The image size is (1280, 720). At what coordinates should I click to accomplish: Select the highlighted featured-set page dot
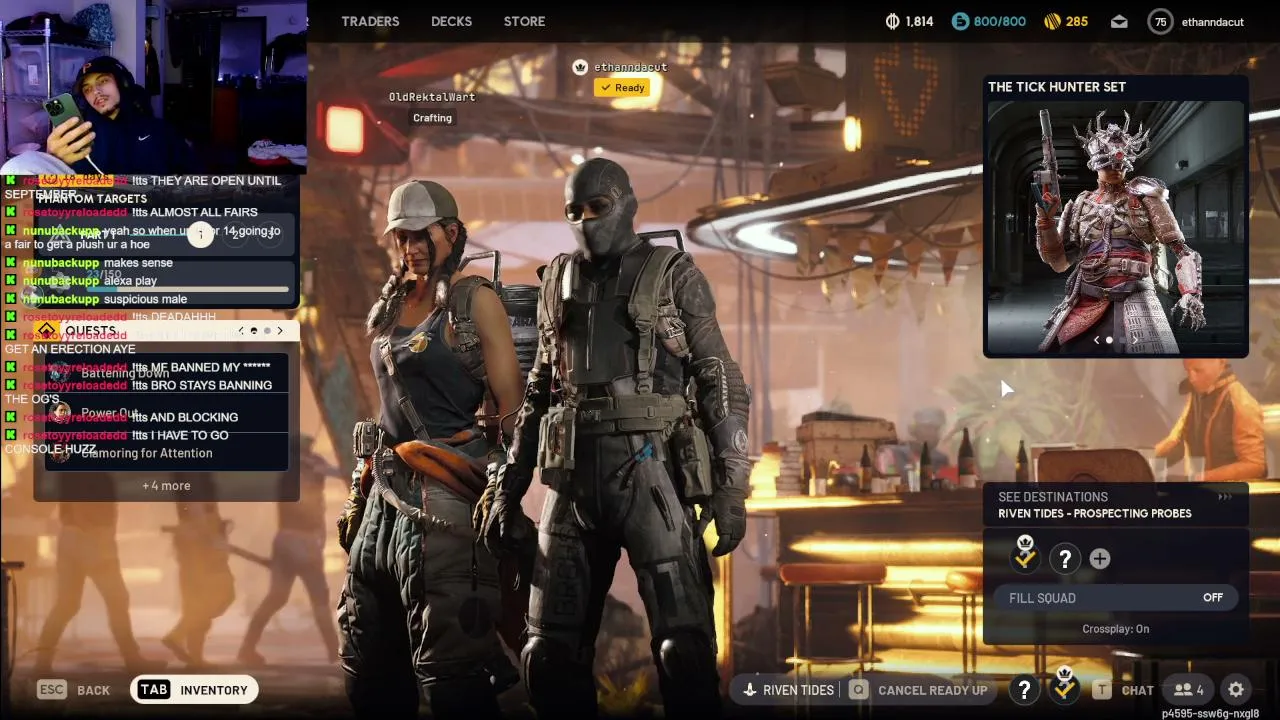click(1109, 340)
